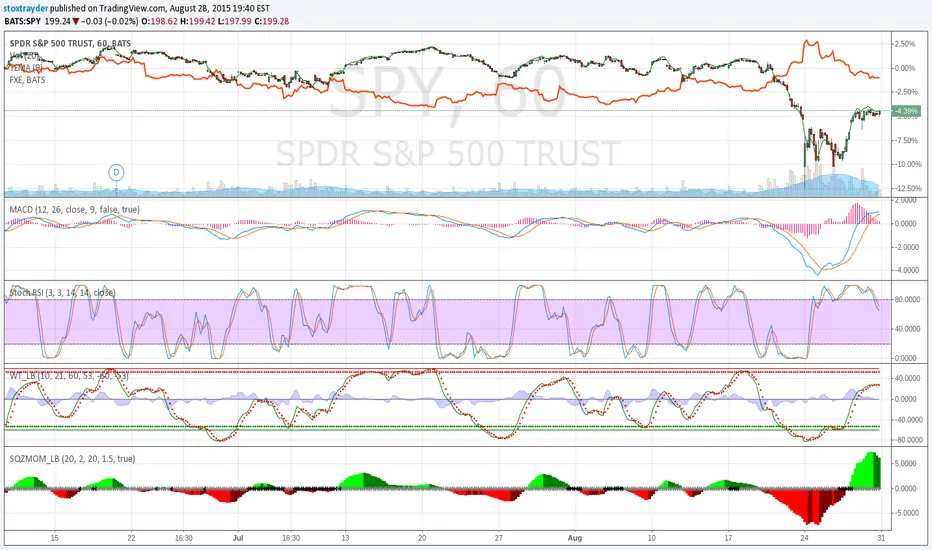This screenshot has width=932, height=550.
Task: Click the -10.00% price axis label
Action: [907, 164]
